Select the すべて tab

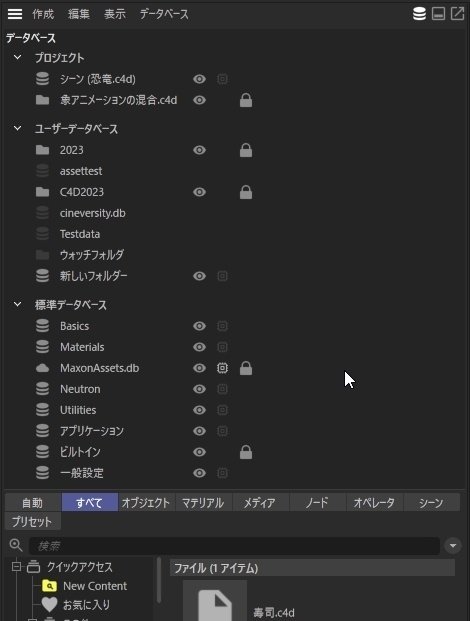click(89, 503)
